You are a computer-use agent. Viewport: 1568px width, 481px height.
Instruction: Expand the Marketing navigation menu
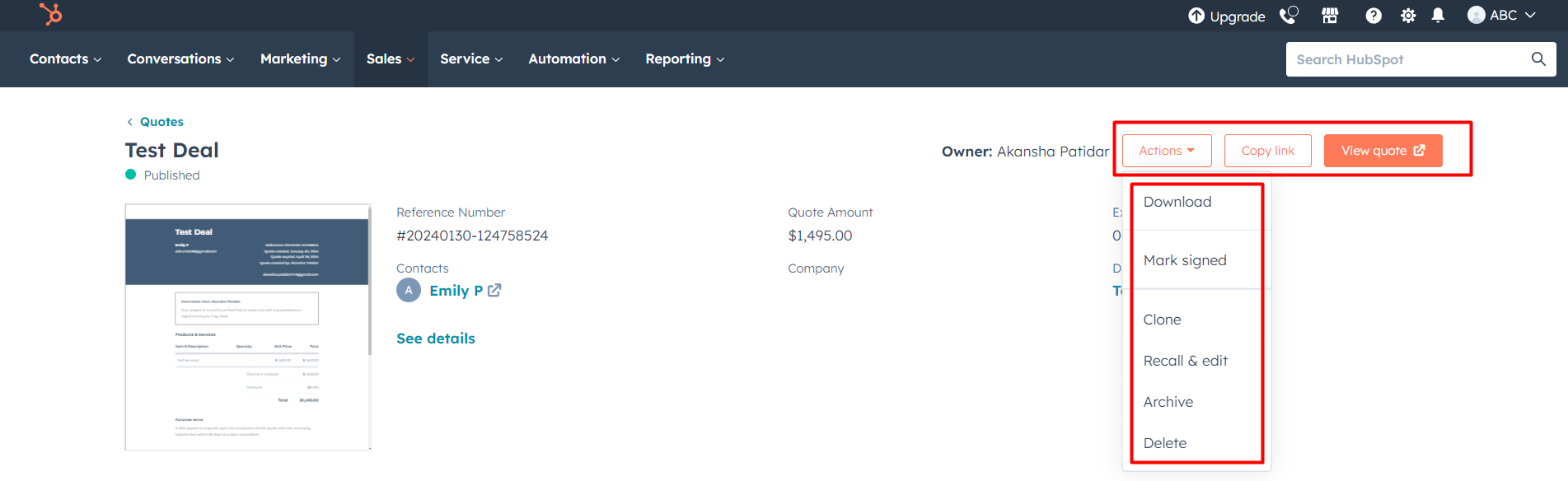click(x=301, y=59)
